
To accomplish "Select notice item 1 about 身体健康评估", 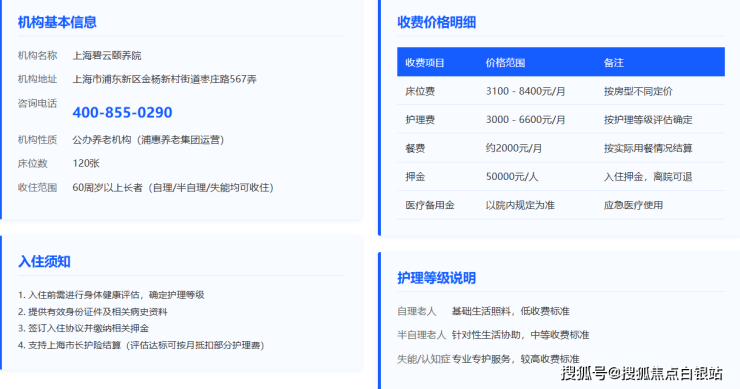I will 111,295.
